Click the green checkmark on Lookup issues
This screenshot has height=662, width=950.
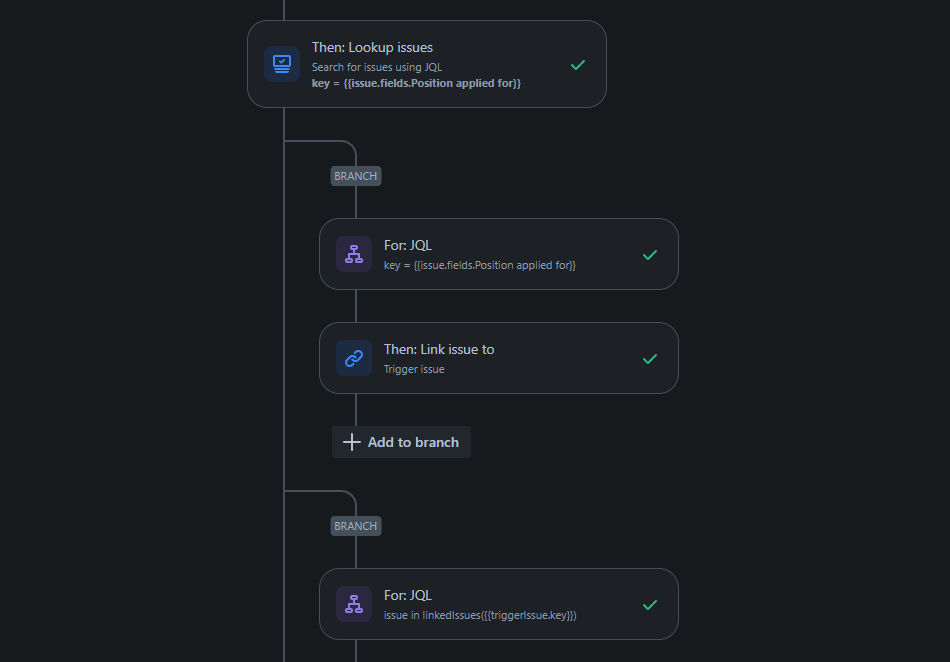[578, 65]
